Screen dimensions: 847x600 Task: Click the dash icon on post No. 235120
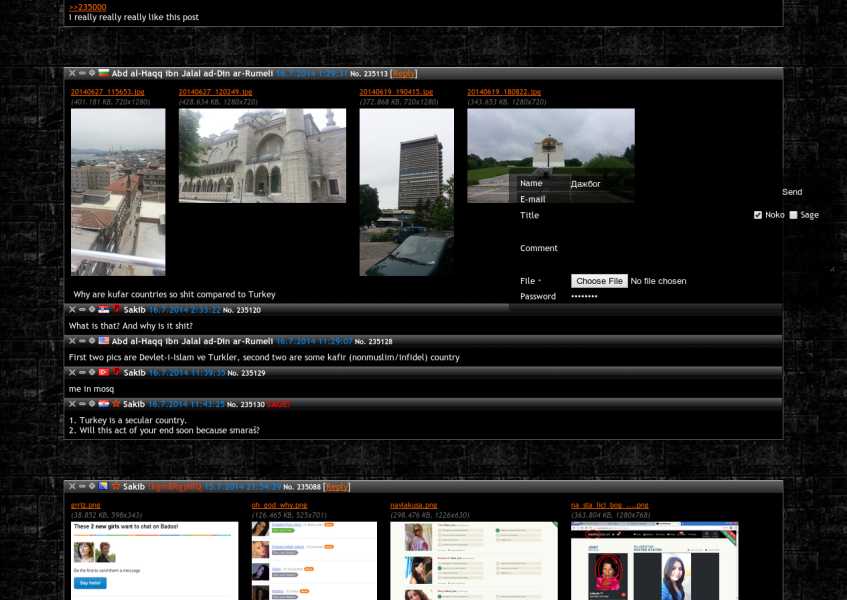click(82, 309)
